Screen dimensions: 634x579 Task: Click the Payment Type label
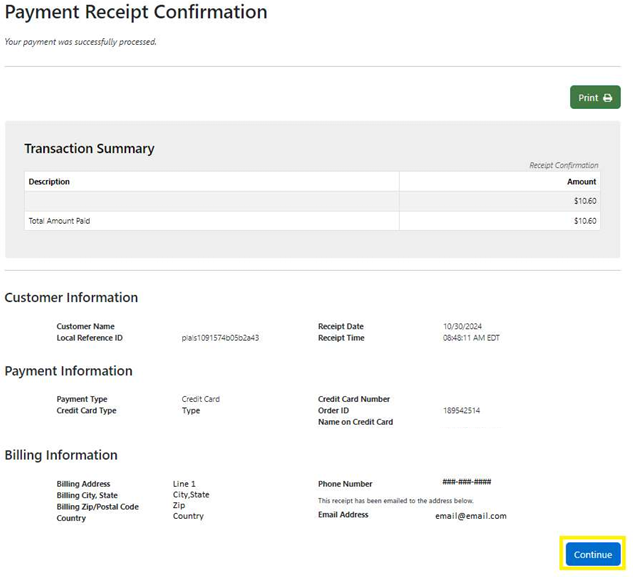click(x=82, y=399)
